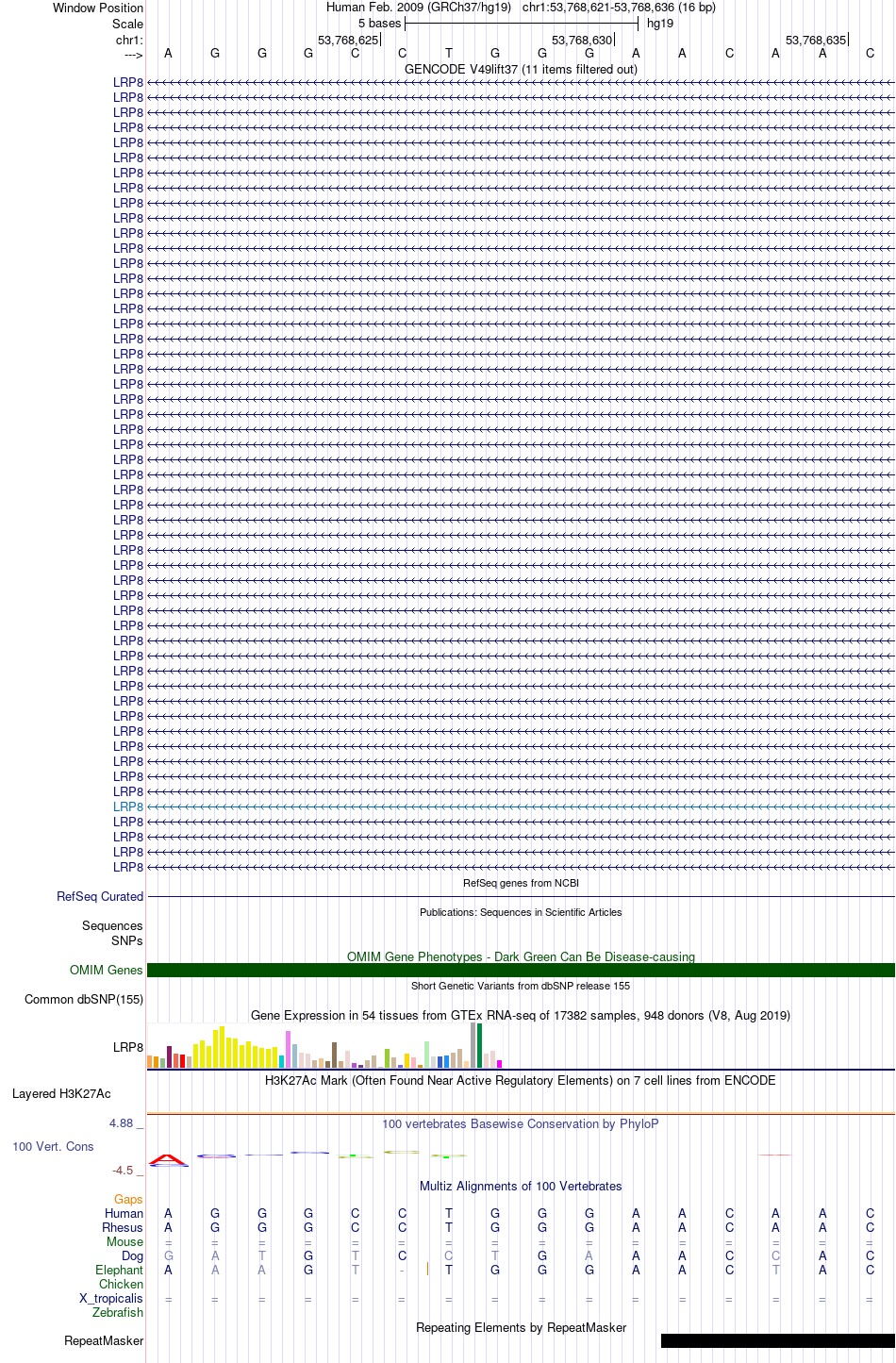Click the Common dbSNP(155) label
896x1363 pixels.
tap(84, 999)
